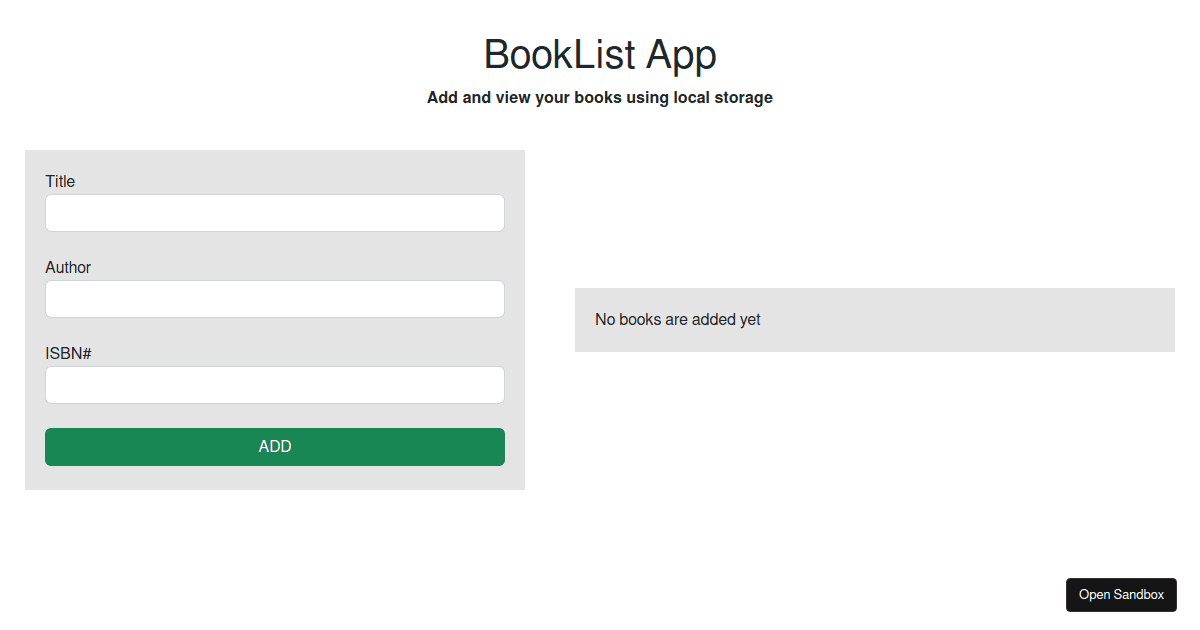This screenshot has height=630, width=1200.
Task: Click the Title input field
Action: [275, 213]
